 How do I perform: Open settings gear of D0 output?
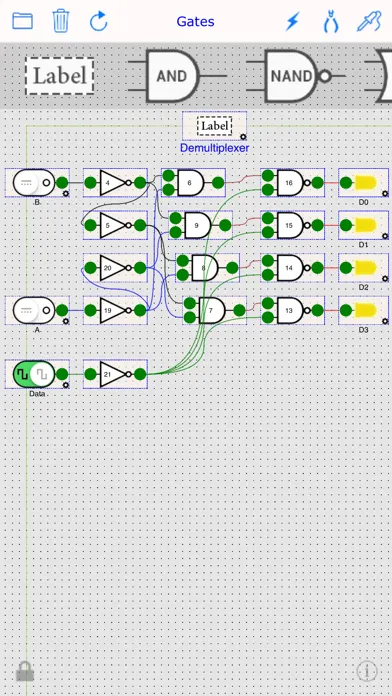(385, 193)
